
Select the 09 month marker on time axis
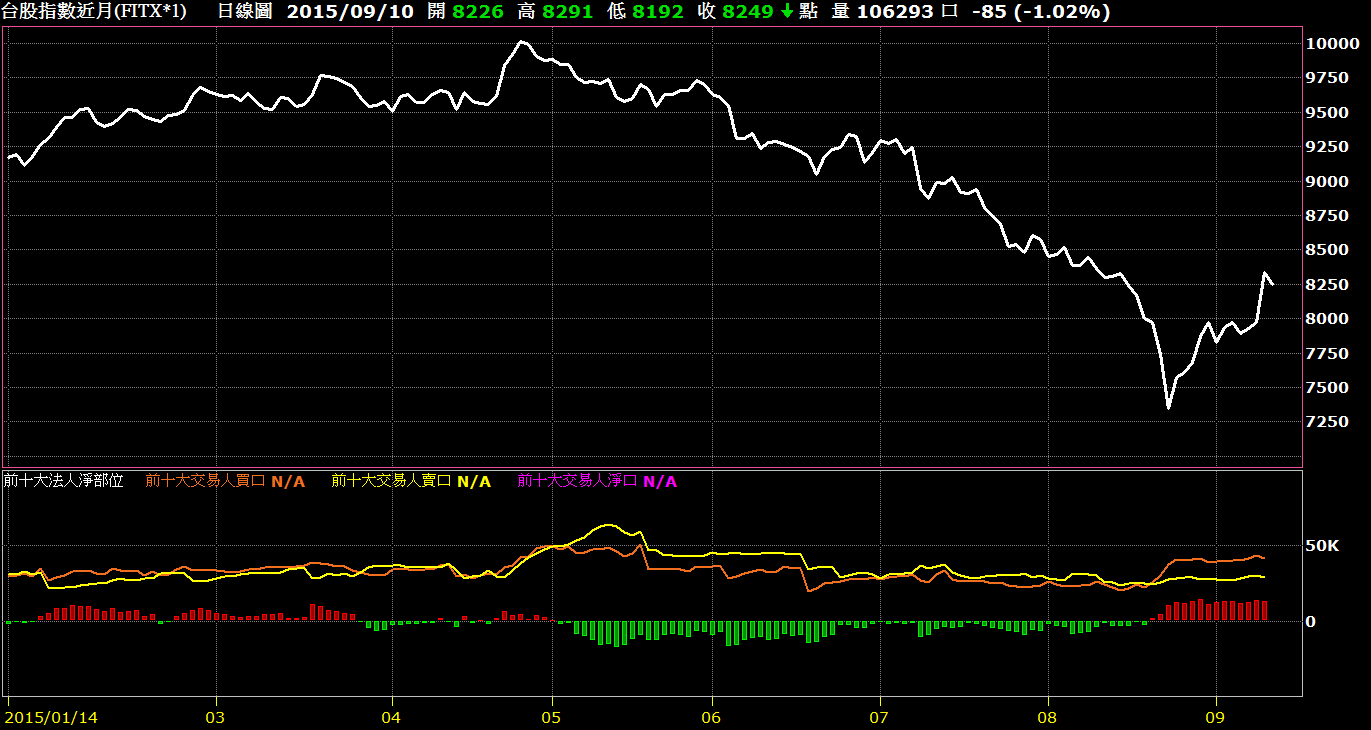point(1216,718)
